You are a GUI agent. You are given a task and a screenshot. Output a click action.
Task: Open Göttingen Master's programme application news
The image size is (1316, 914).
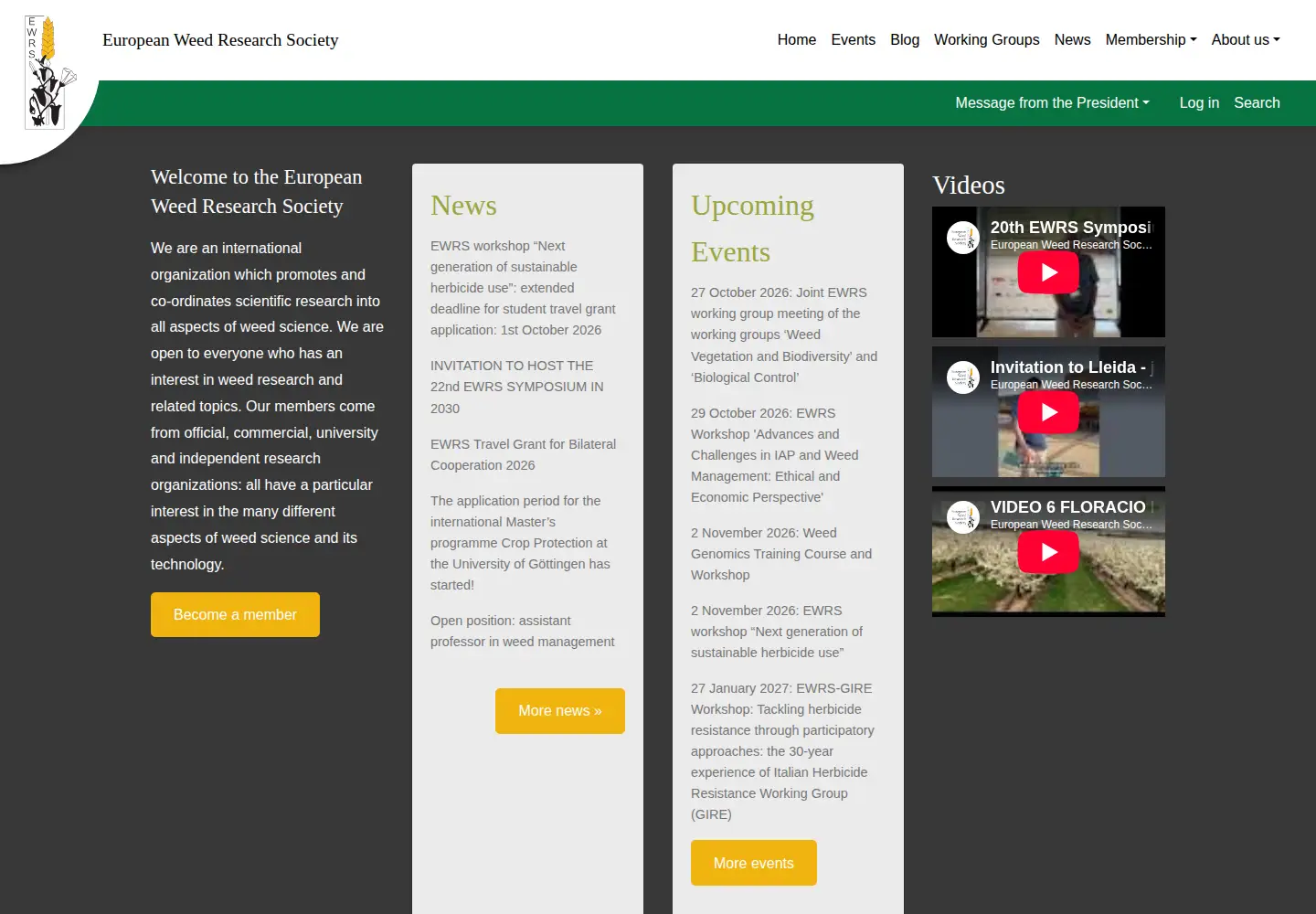[520, 543]
